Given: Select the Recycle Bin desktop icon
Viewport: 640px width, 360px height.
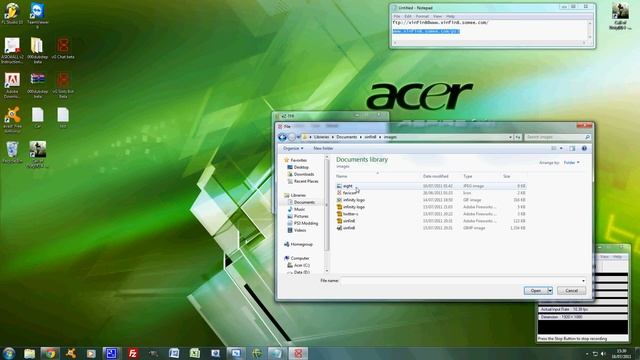Looking at the screenshot, I should 12,152.
